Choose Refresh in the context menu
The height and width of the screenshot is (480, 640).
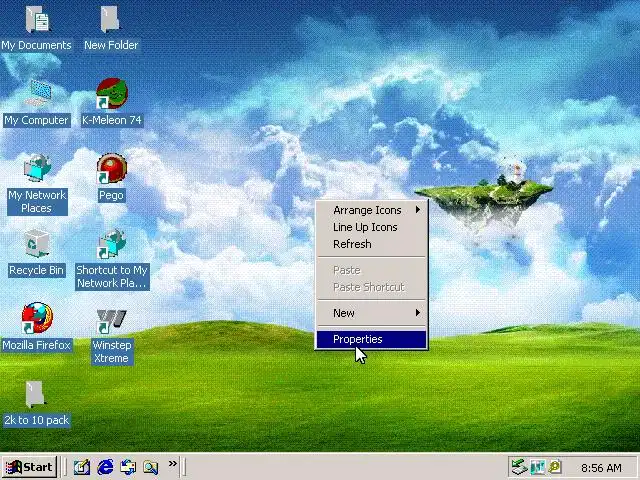click(371, 244)
